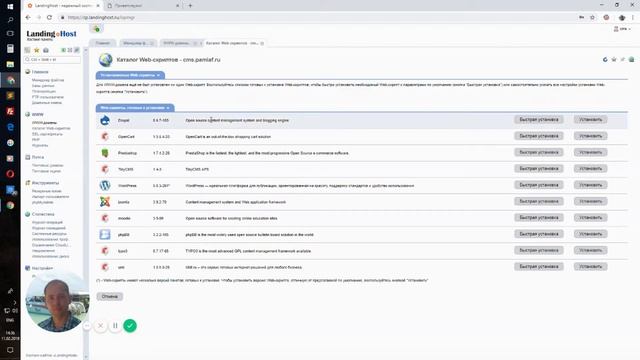640x360 pixels.
Task: Click the sidebar search field
Action: (x=52, y=60)
